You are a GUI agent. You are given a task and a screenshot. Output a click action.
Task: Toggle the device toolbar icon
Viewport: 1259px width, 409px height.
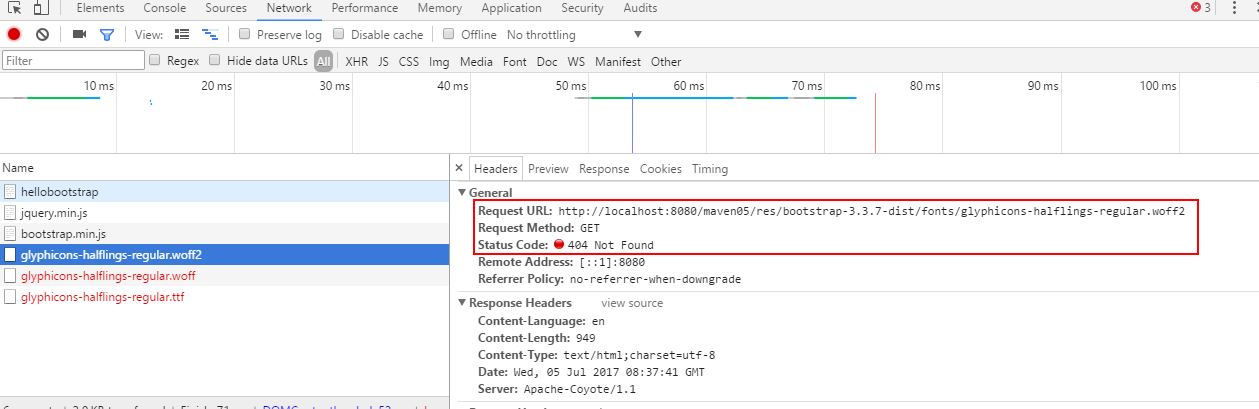click(40, 9)
